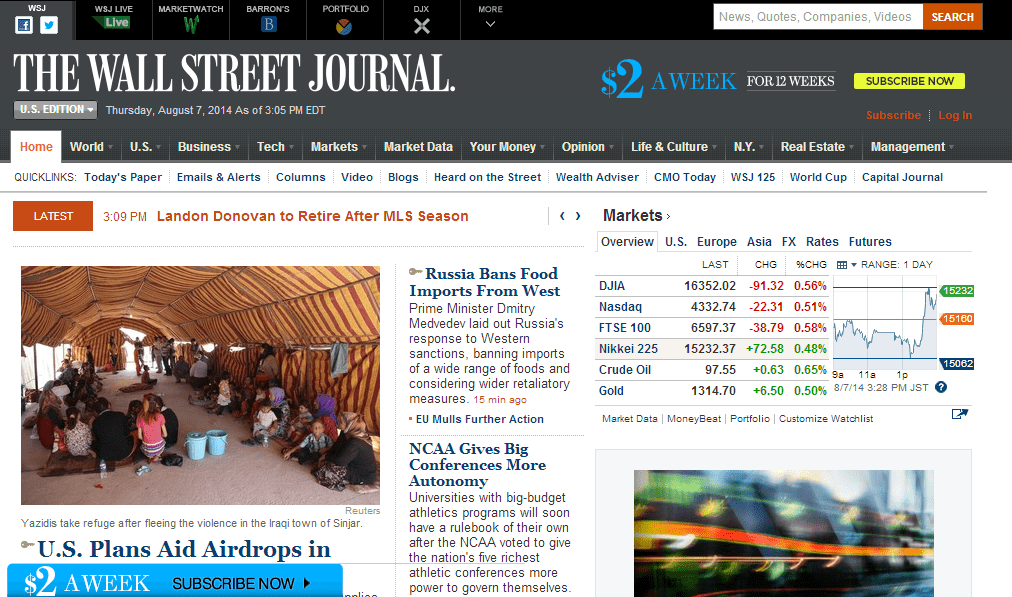This screenshot has height=597, width=1012.
Task: Click the Nasdaq index name
Action: [x=620, y=307]
